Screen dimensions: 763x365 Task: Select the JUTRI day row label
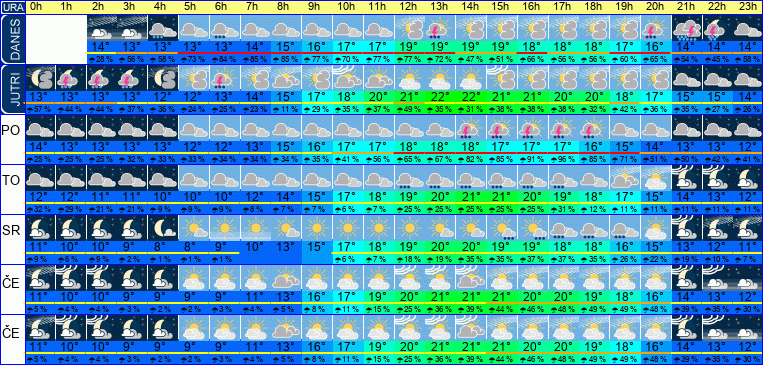click(x=13, y=90)
